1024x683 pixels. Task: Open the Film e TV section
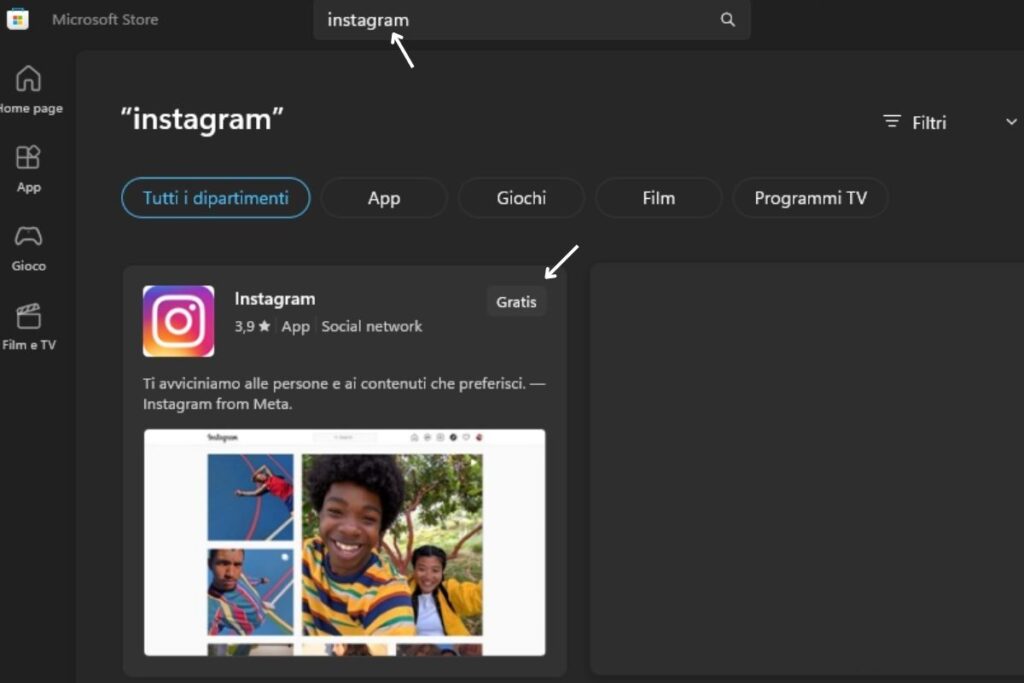tap(29, 327)
